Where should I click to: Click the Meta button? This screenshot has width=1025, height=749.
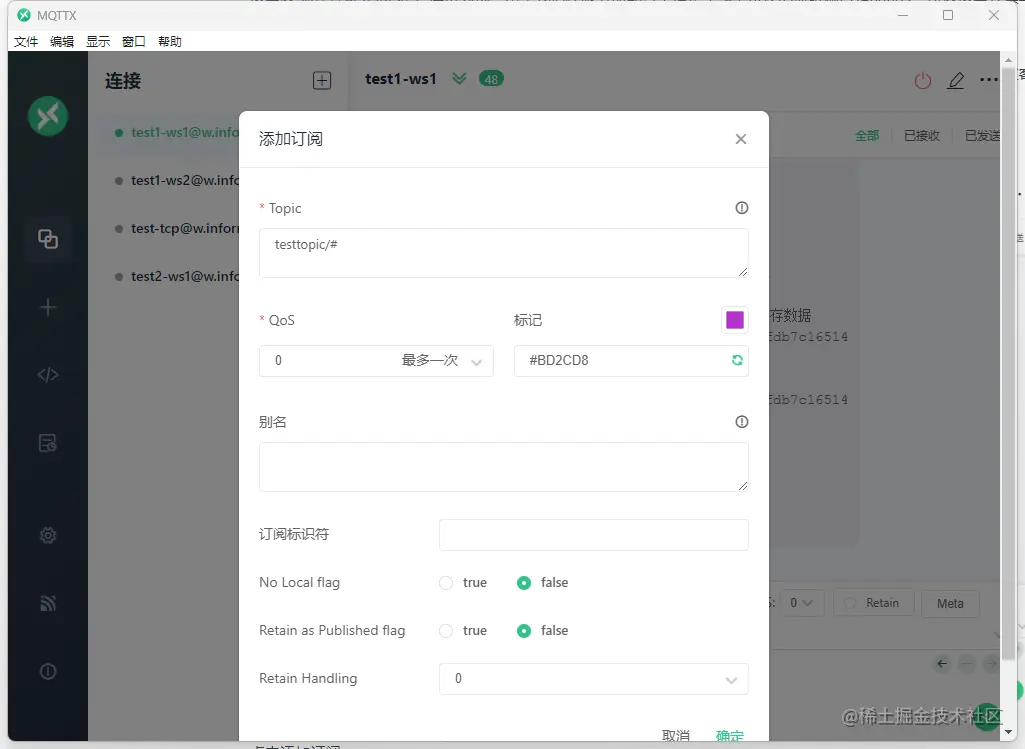(x=950, y=603)
